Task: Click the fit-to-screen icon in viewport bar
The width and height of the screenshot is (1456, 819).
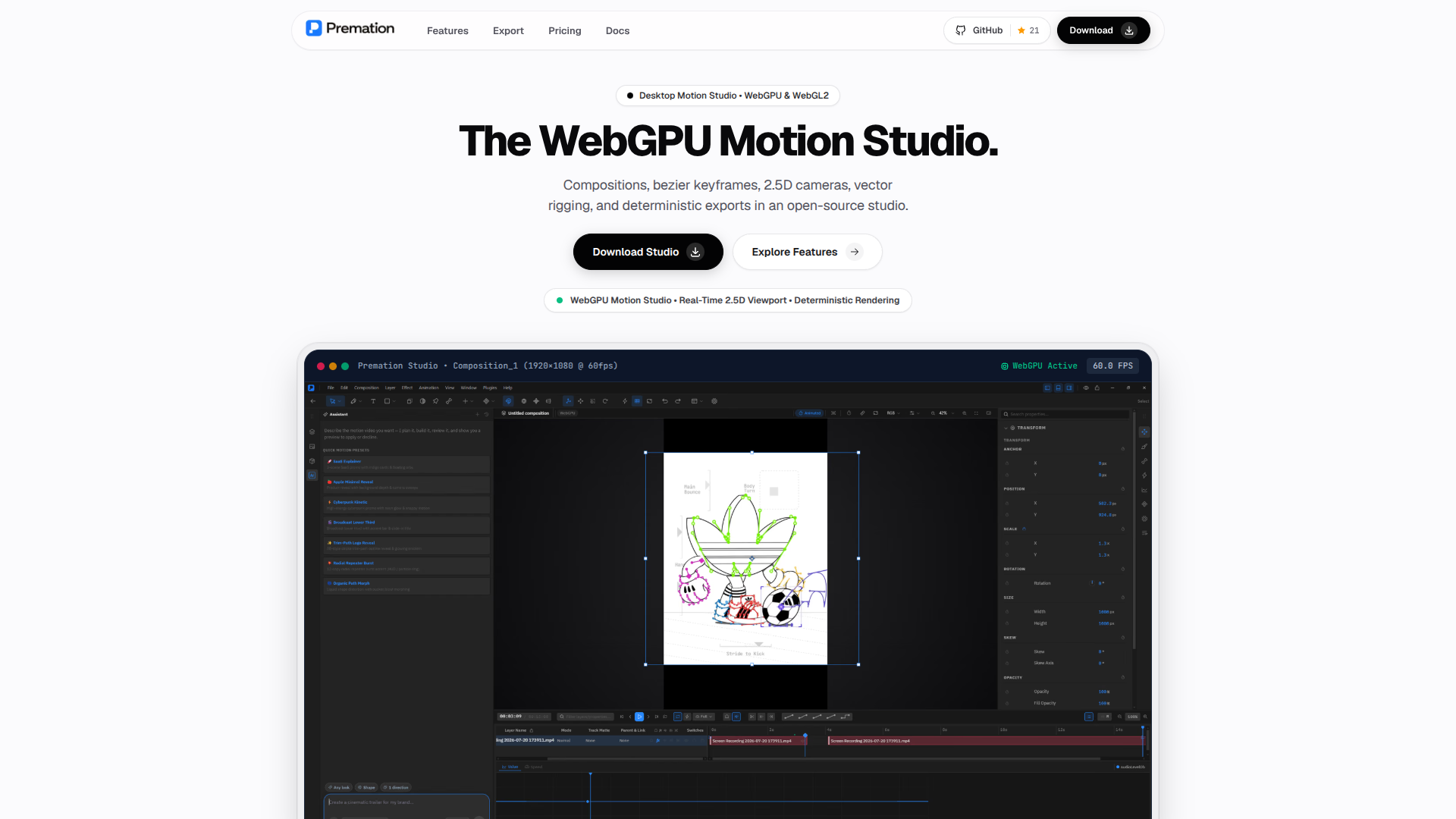Action: (x=976, y=413)
